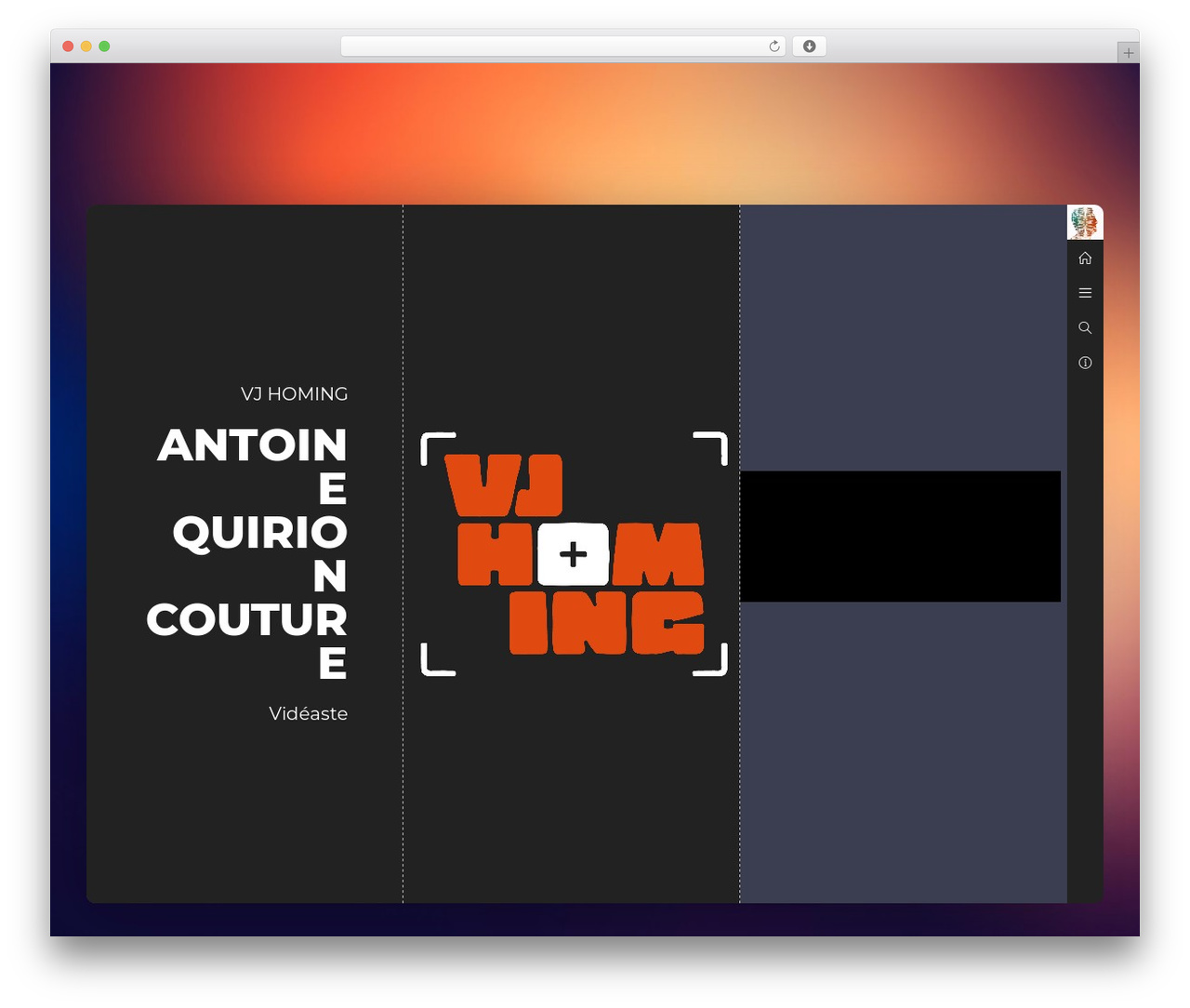
Task: Click the Antoine Quirion Couture heading
Action: pos(246,554)
